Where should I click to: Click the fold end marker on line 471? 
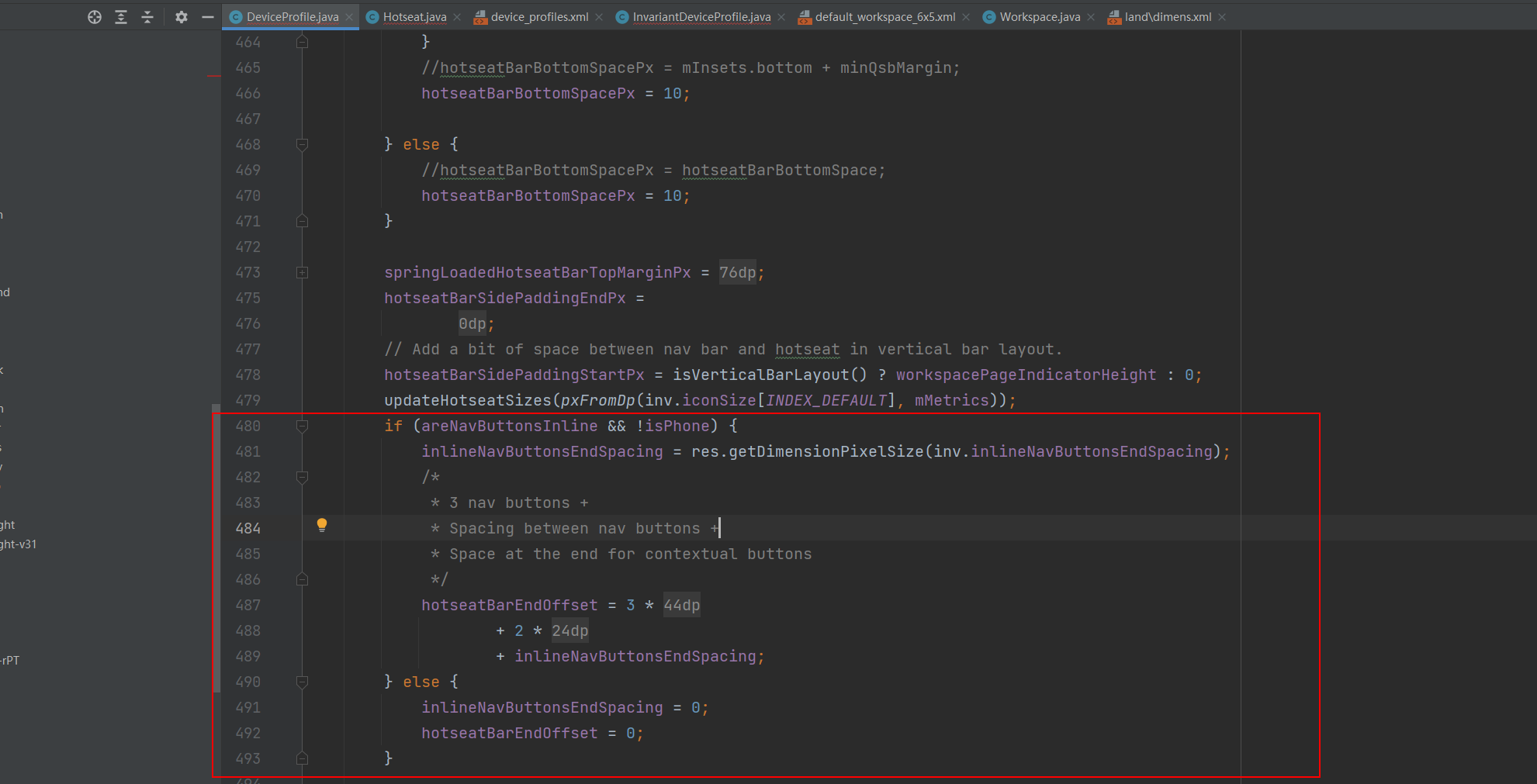pyautogui.click(x=303, y=221)
